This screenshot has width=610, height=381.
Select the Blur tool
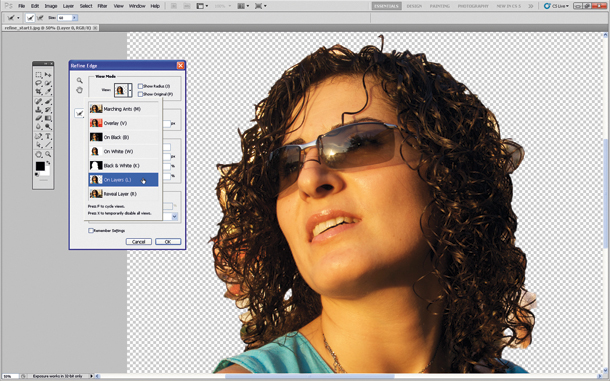coord(39,126)
